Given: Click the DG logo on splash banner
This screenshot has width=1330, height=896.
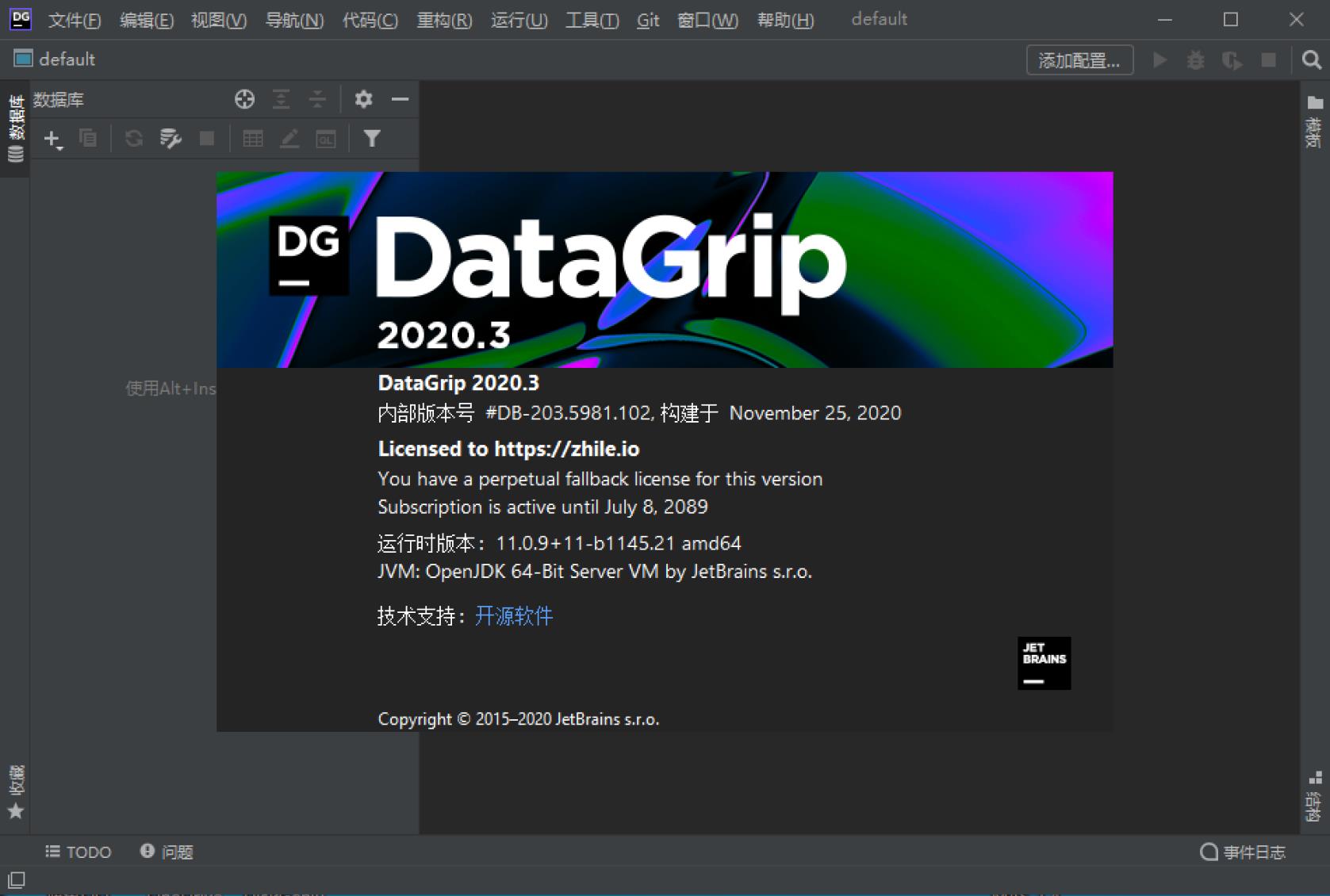Looking at the screenshot, I should click(309, 255).
